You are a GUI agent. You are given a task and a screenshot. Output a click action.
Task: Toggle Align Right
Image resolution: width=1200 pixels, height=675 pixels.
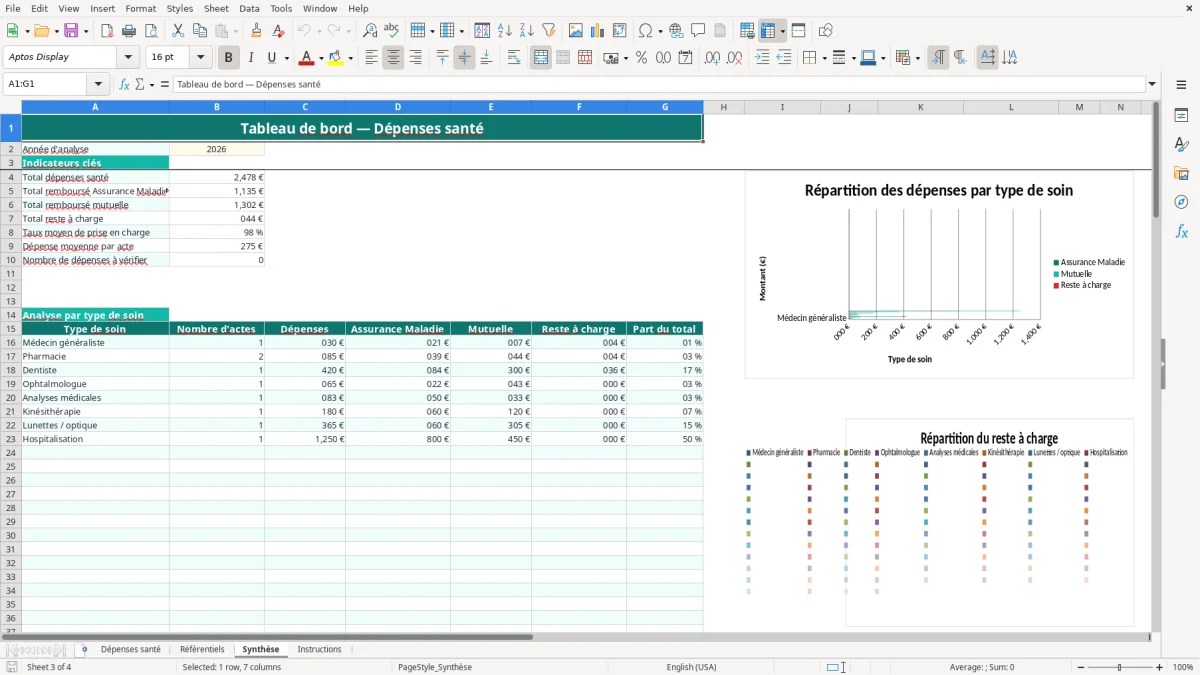(x=415, y=58)
